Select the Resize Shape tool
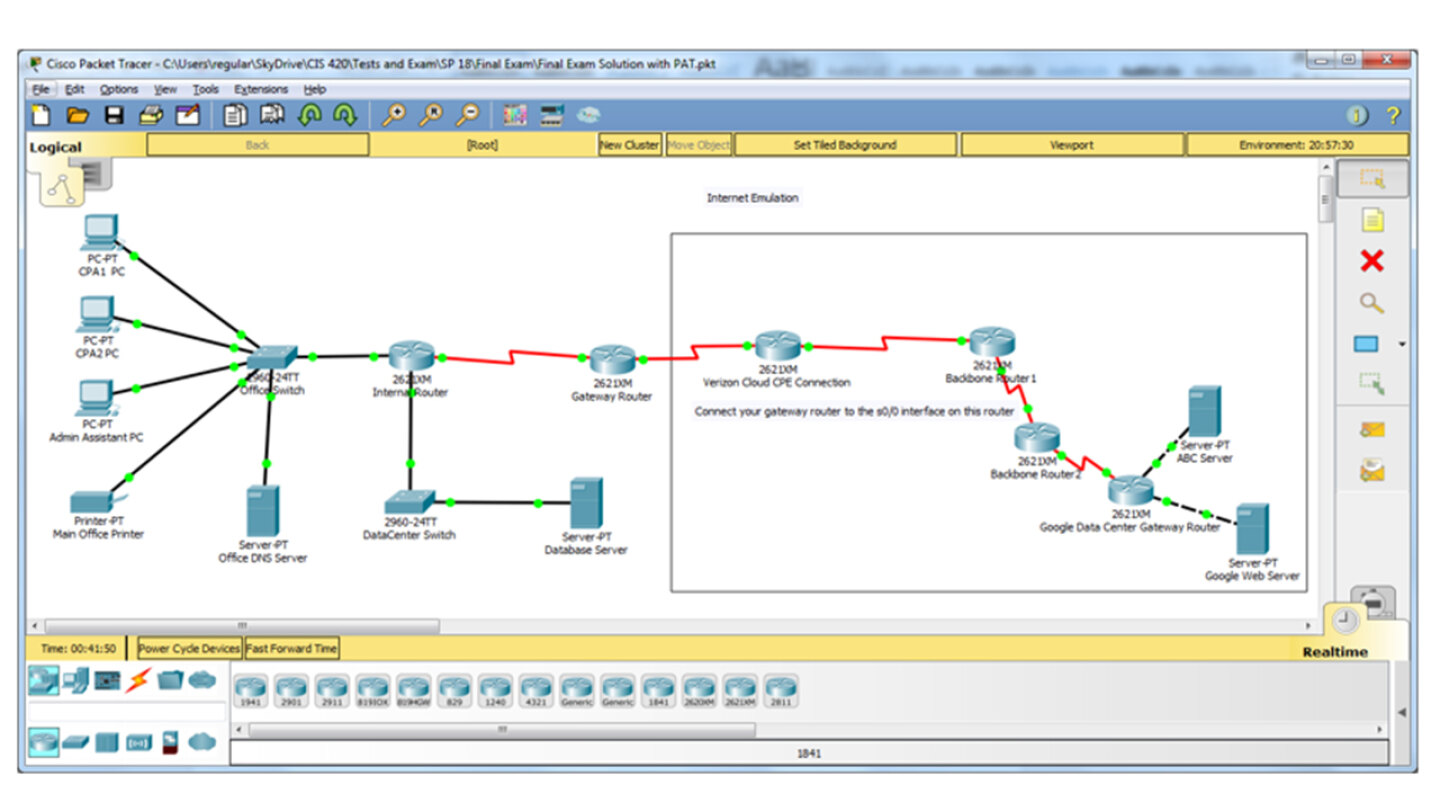This screenshot has width=1440, height=810. tap(1372, 384)
